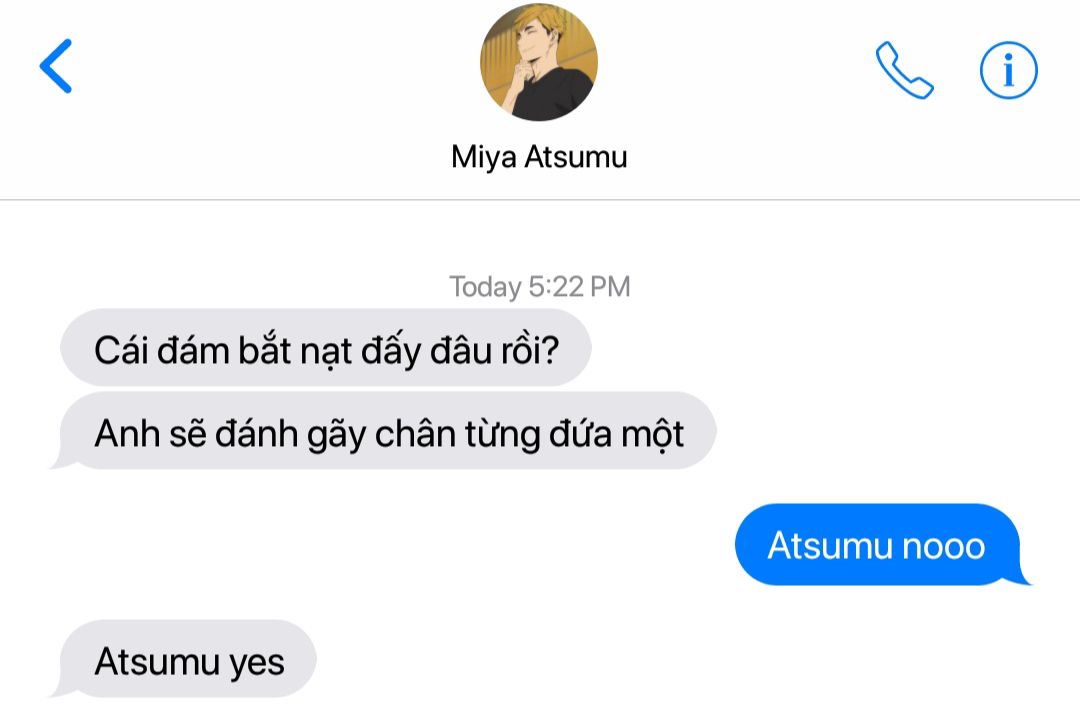Select the message 'Cái đám bắt nạt đấy đâu rồi?'
The height and width of the screenshot is (722, 1080).
[326, 347]
